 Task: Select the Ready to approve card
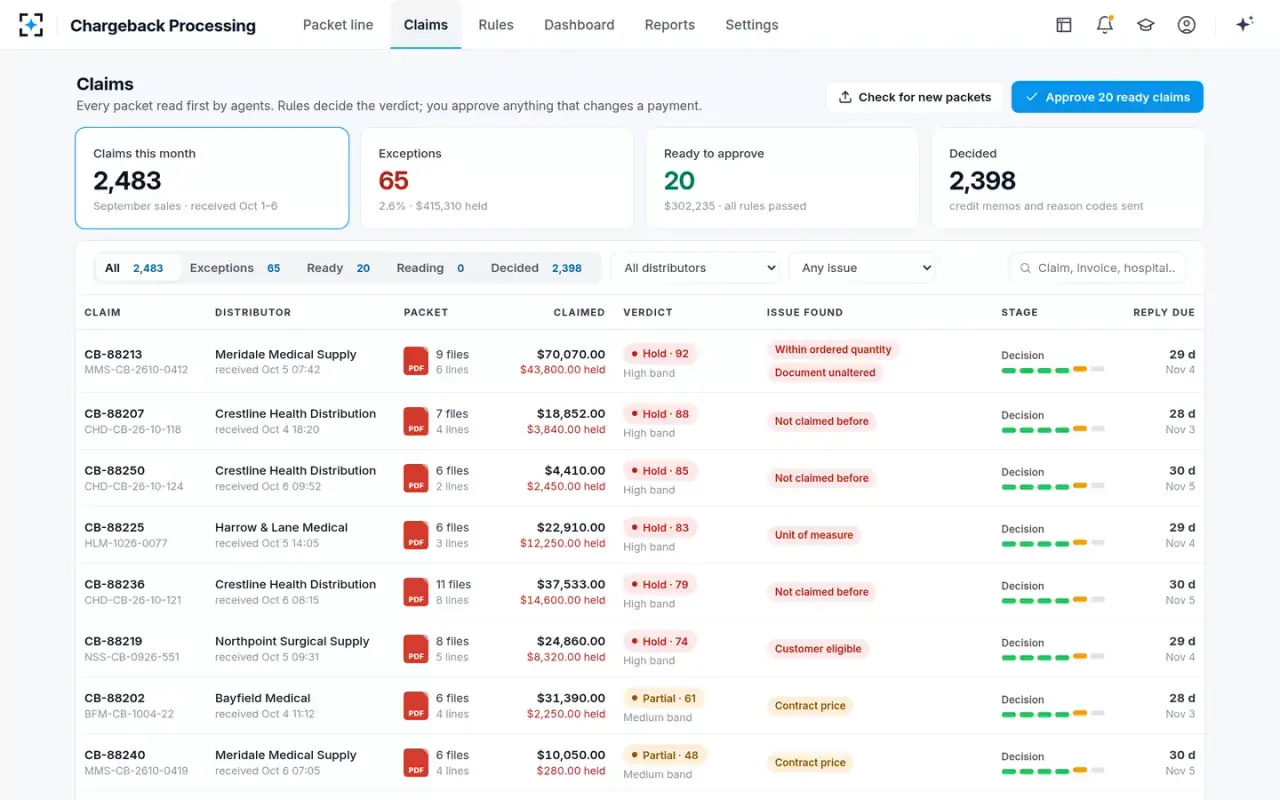point(783,178)
